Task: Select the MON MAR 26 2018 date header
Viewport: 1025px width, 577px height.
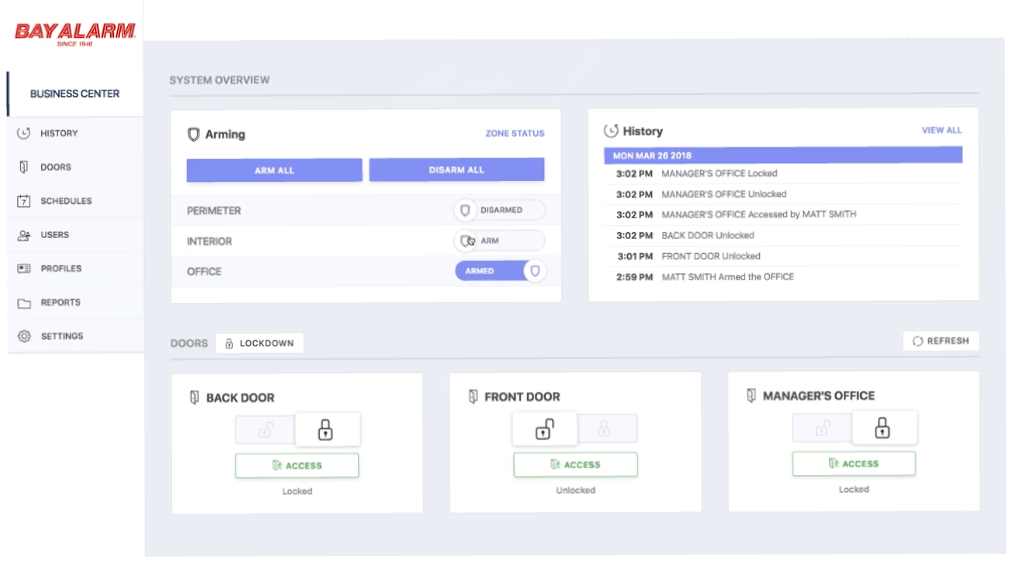Action: coord(782,156)
